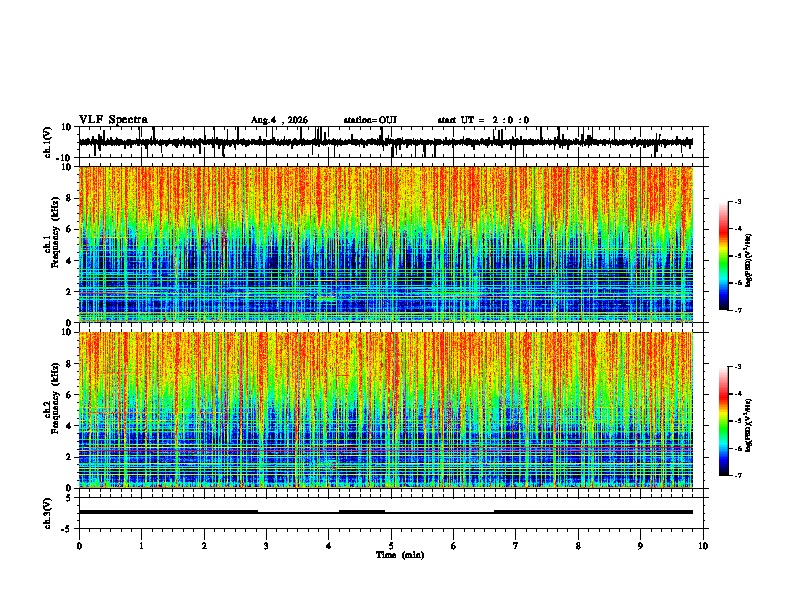Click the "2" kHz tick on ch.2 spectrogram
The width and height of the screenshot is (792, 612).
(x=69, y=457)
